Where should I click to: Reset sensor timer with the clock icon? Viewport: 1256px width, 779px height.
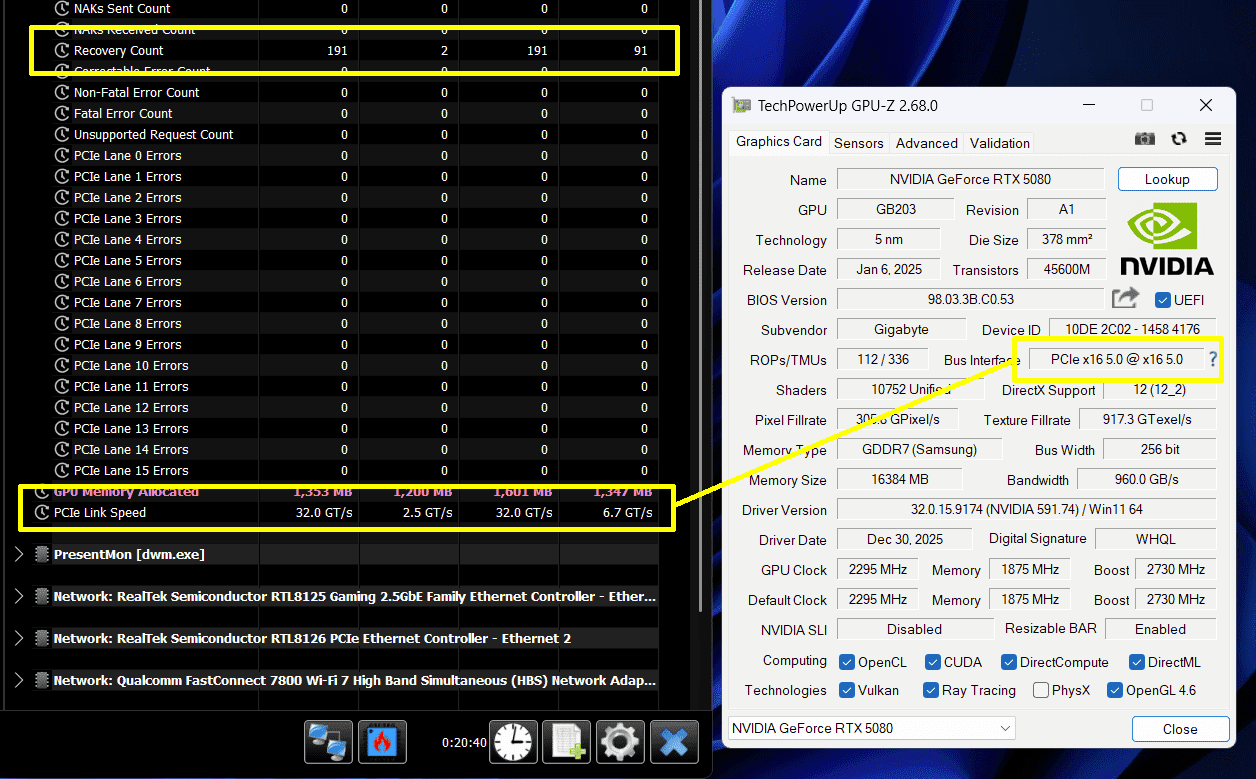[x=513, y=742]
